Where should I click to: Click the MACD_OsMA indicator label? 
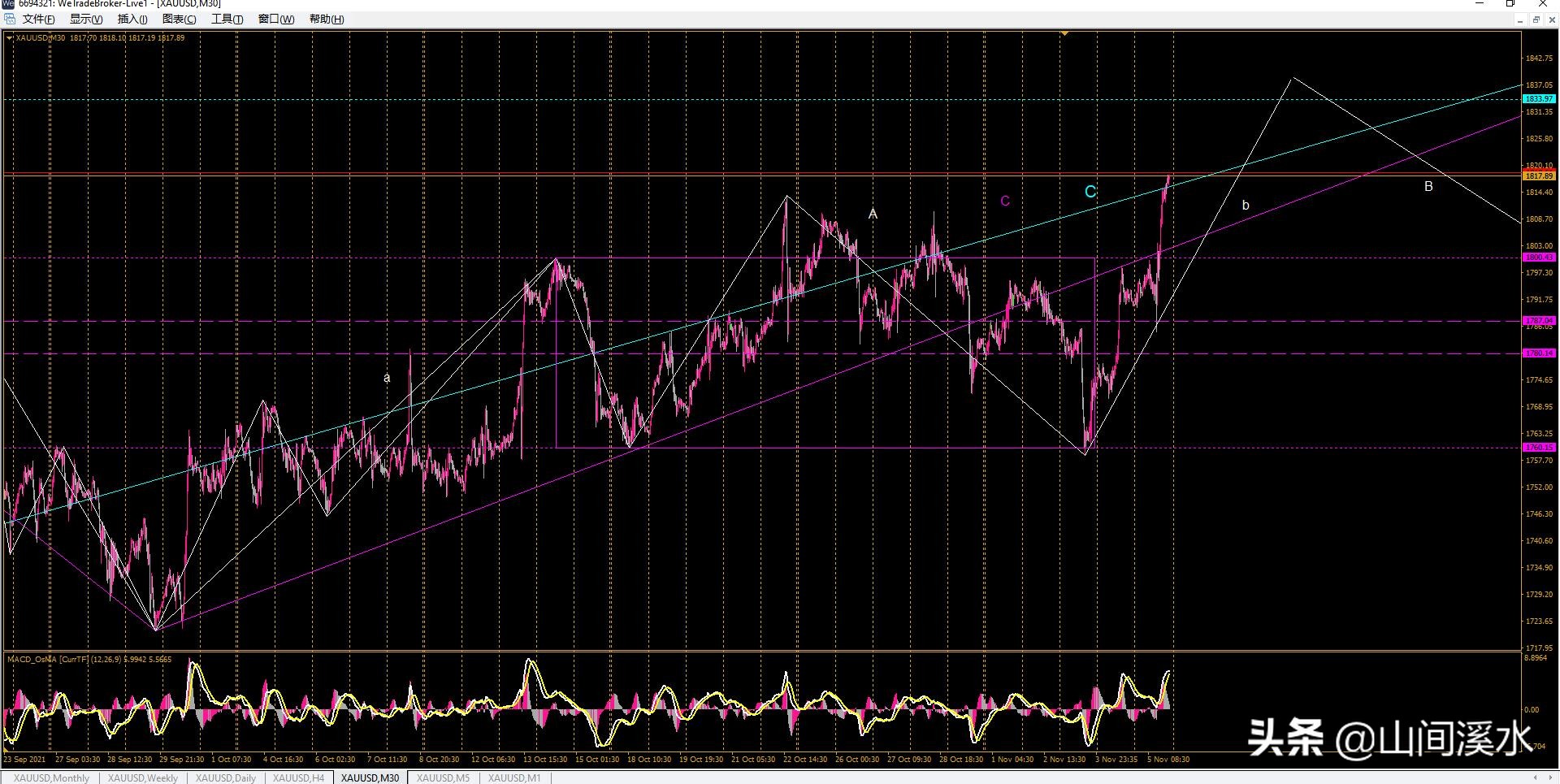89,659
